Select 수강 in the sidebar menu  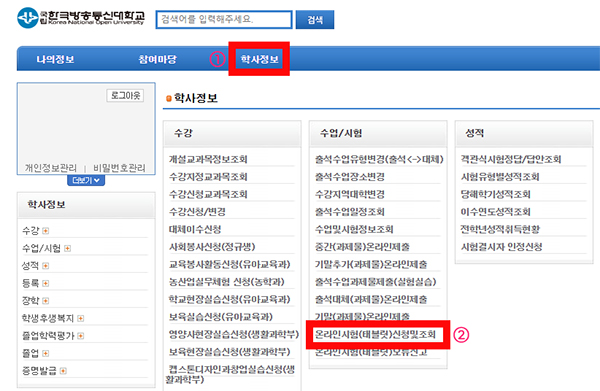tap(31, 230)
